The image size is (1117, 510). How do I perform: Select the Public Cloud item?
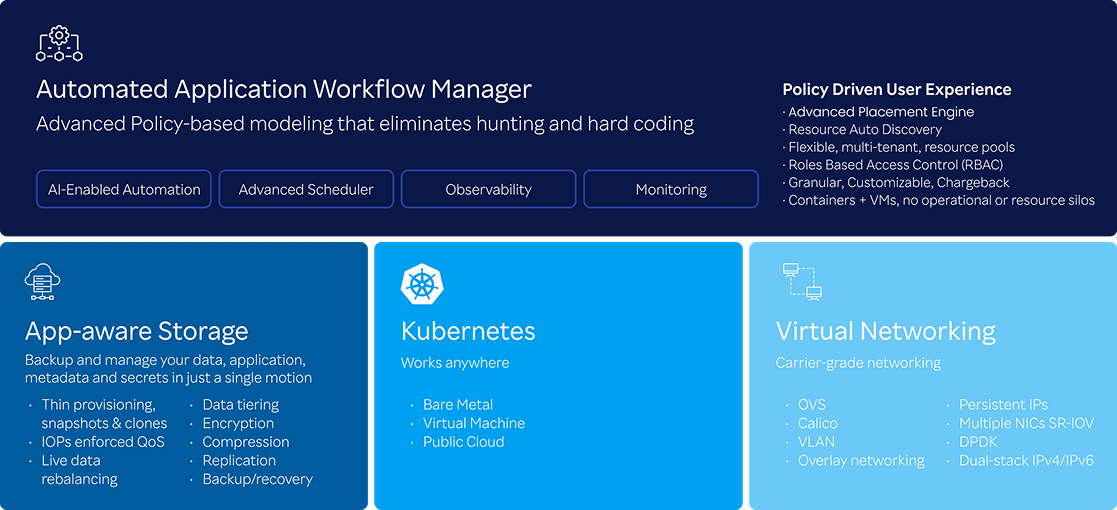pos(464,442)
